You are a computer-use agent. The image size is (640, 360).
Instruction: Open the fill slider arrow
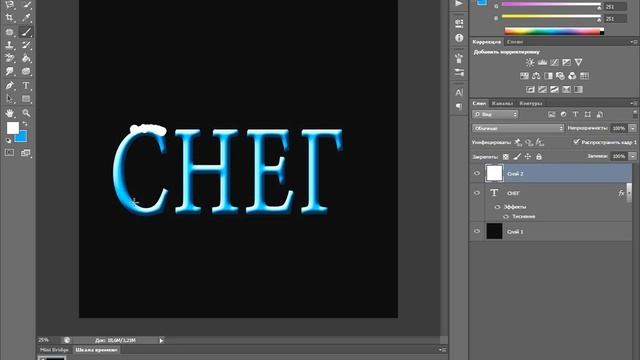point(633,156)
